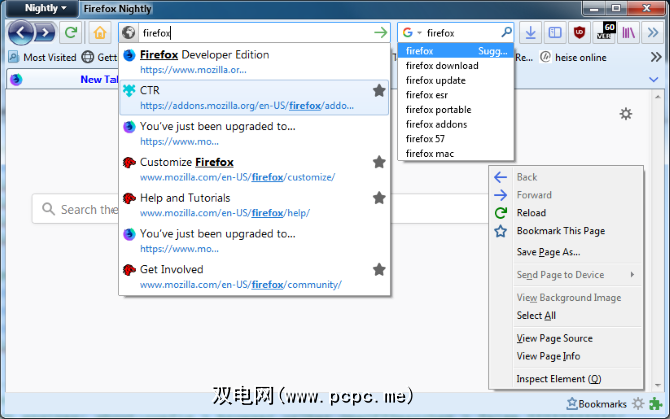This screenshot has width=670, height=419.
Task: Click Forward in context menu
Action: tap(566, 195)
